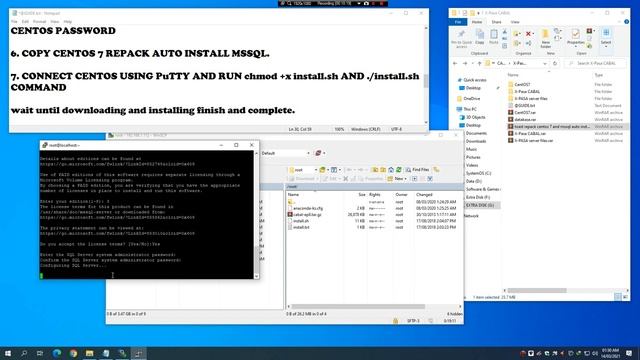The image size is (640, 360).
Task: Open the Windows Start menu
Action: [7, 353]
